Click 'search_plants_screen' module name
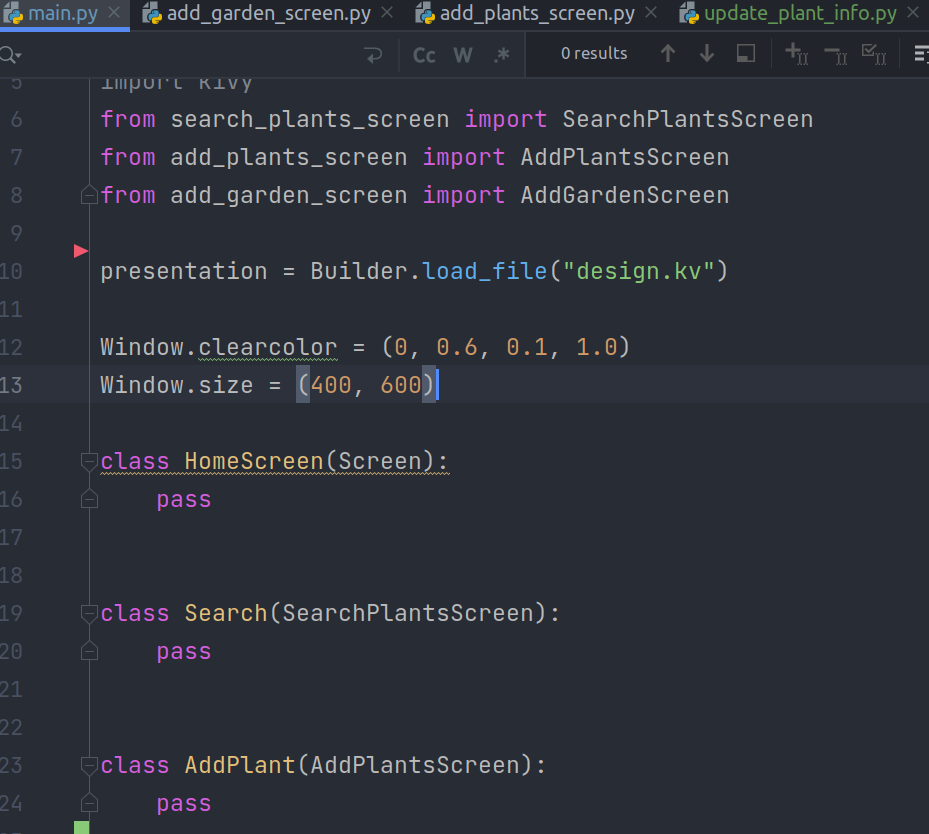929x834 pixels. [310, 119]
